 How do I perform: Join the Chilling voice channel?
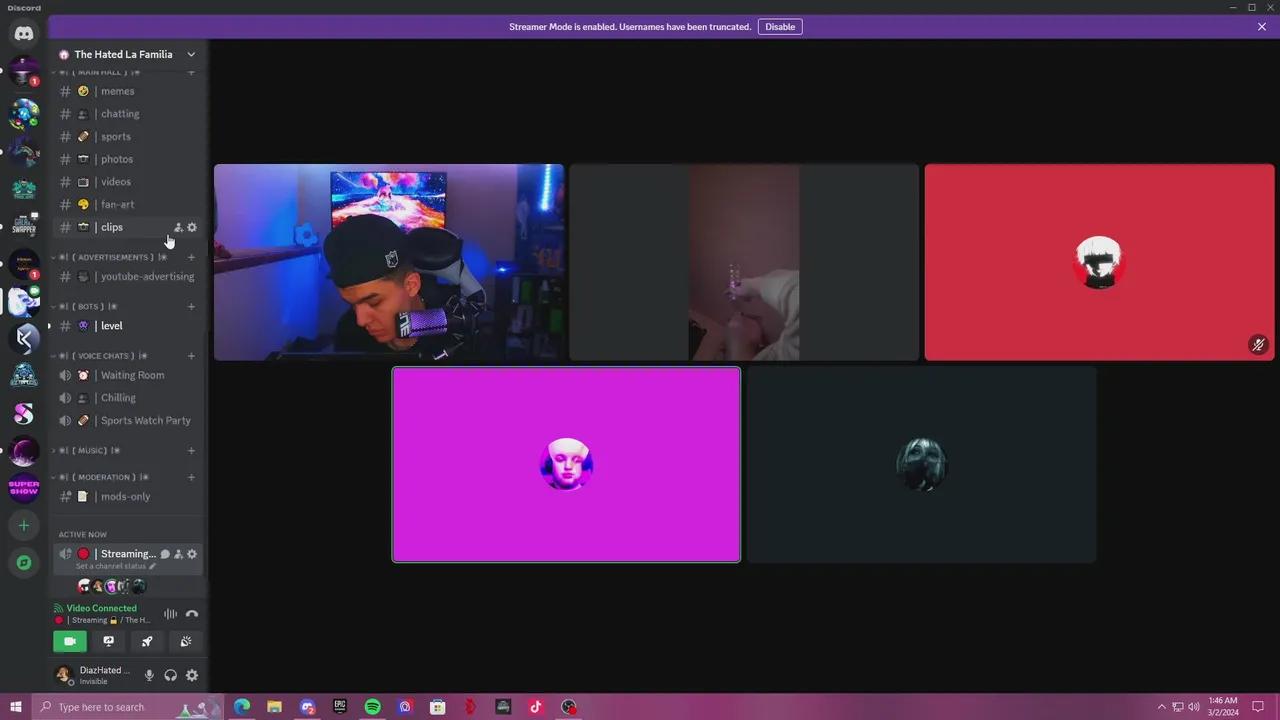coord(128,398)
